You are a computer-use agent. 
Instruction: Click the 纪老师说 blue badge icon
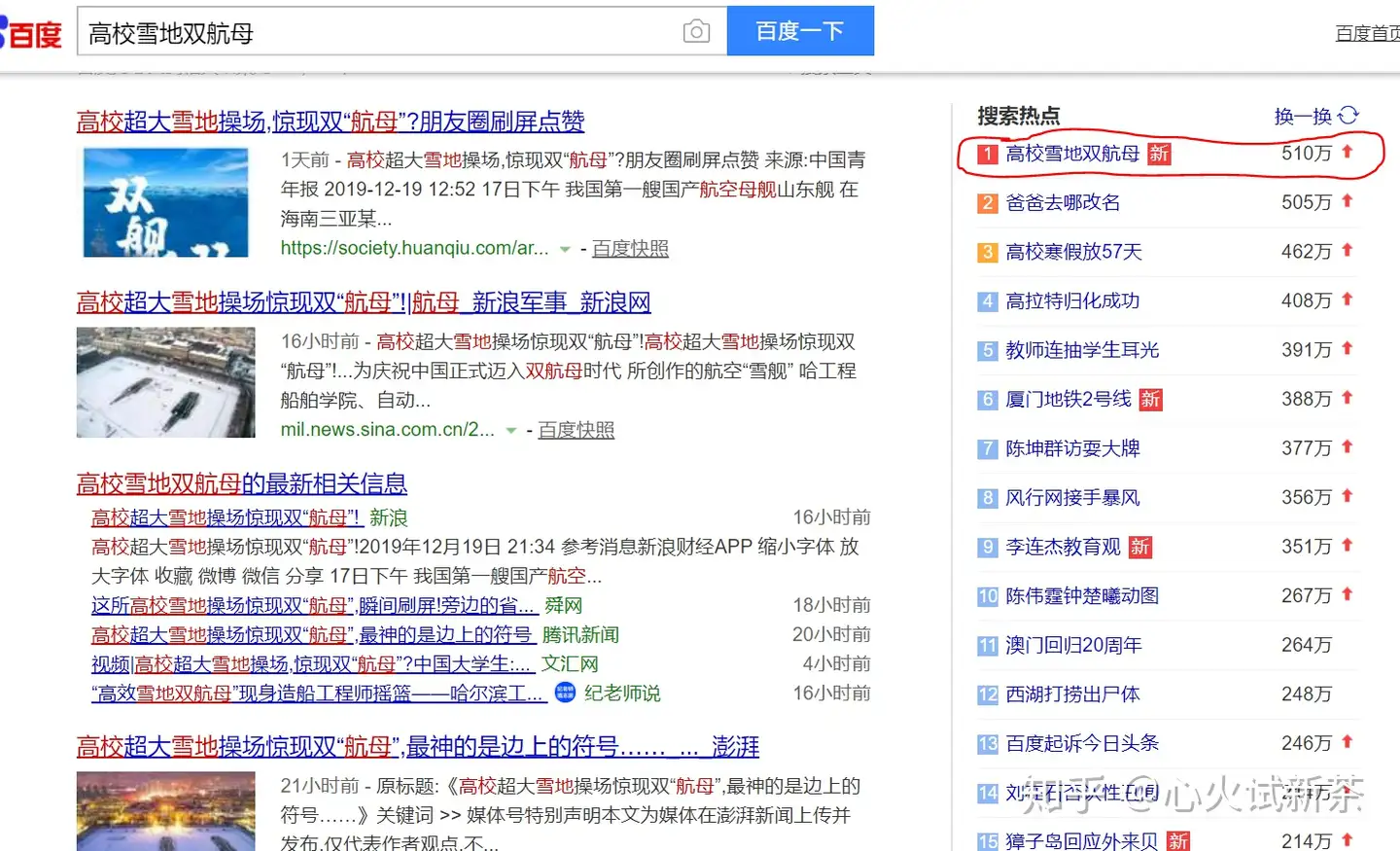click(x=565, y=692)
